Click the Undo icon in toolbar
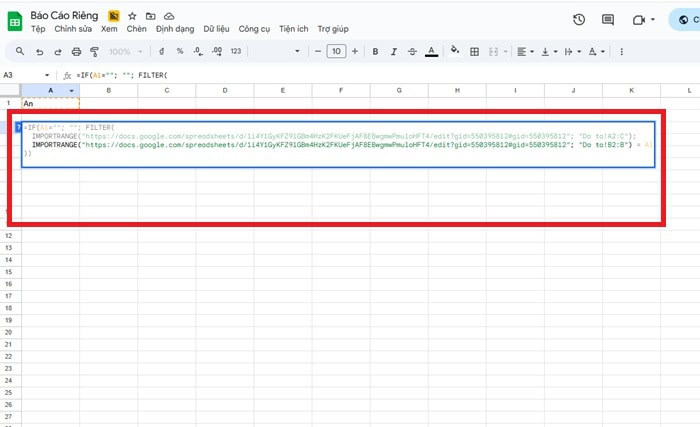 (39, 51)
